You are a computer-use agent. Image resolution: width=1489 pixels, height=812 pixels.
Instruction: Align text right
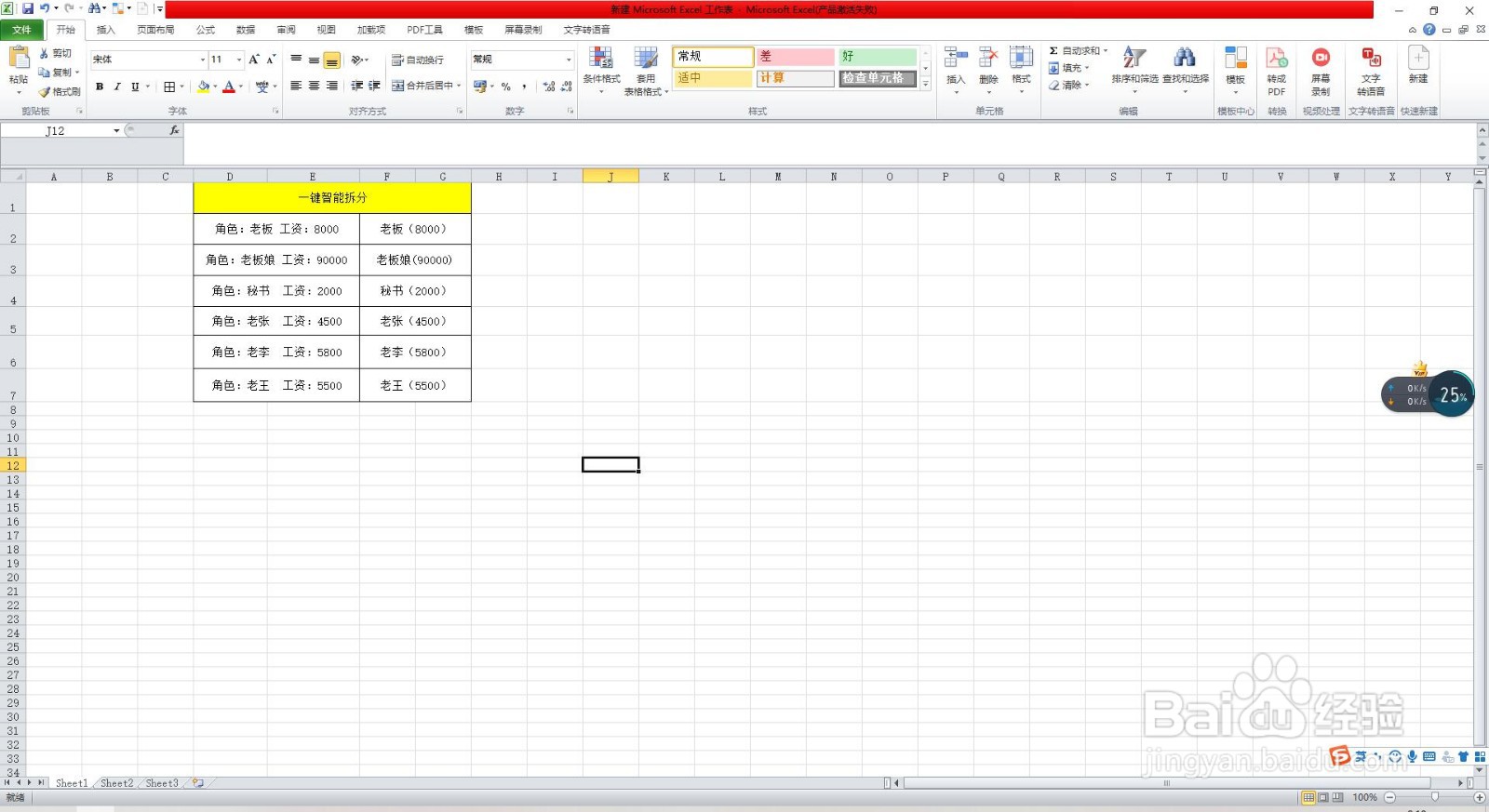(331, 86)
